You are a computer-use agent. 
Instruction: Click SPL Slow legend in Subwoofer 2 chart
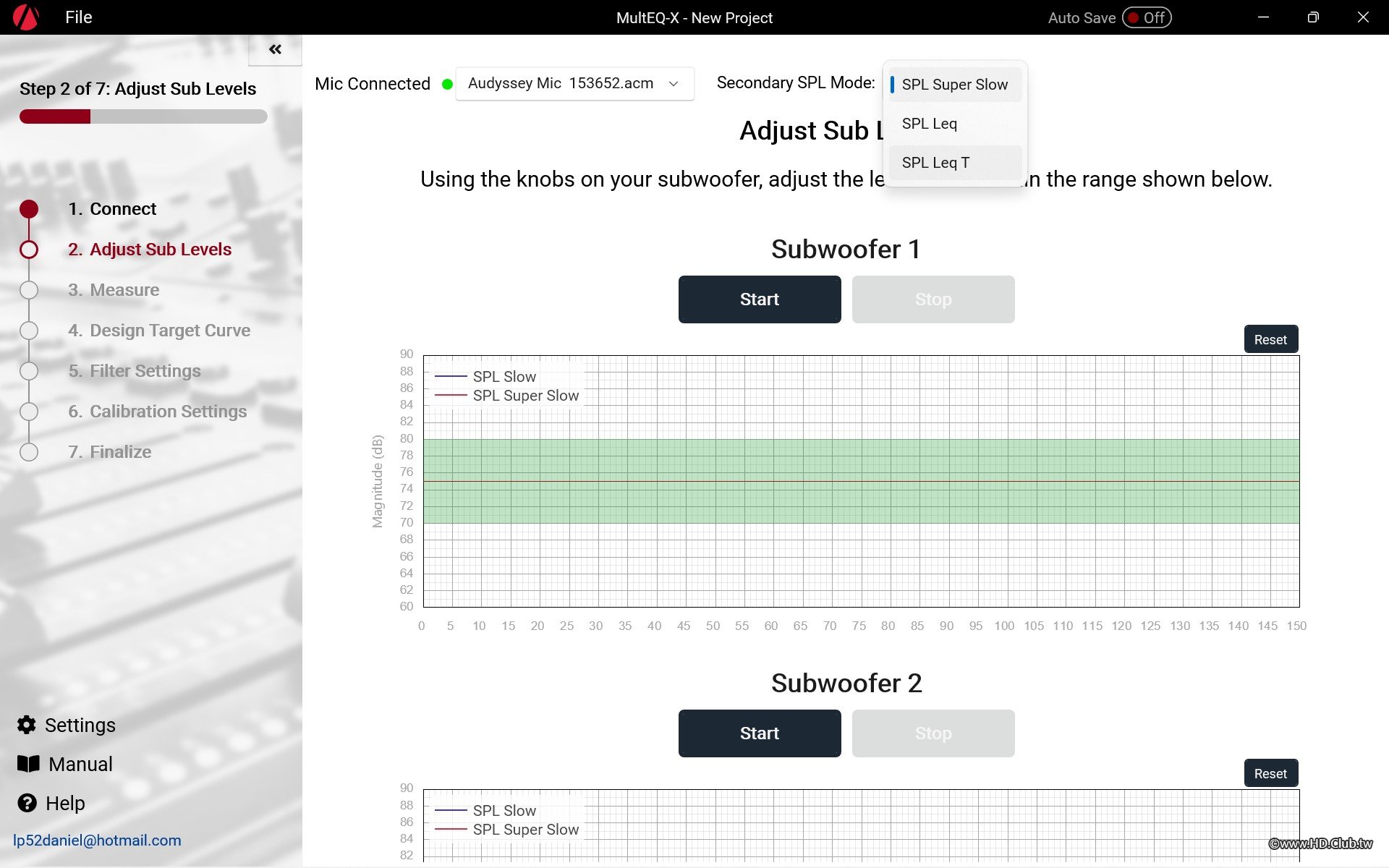(485, 811)
